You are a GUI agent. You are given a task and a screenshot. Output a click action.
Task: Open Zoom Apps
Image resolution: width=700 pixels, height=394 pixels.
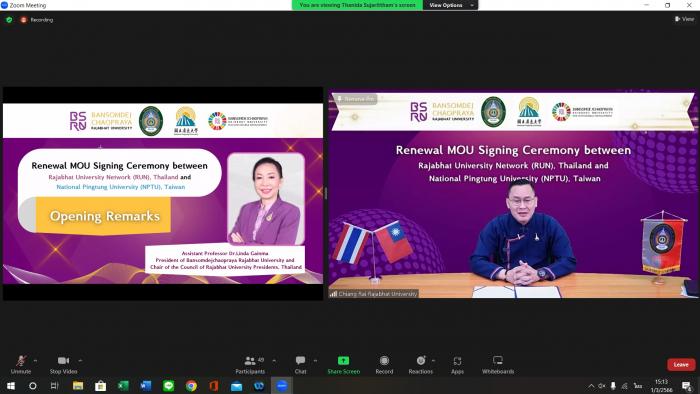coord(457,364)
